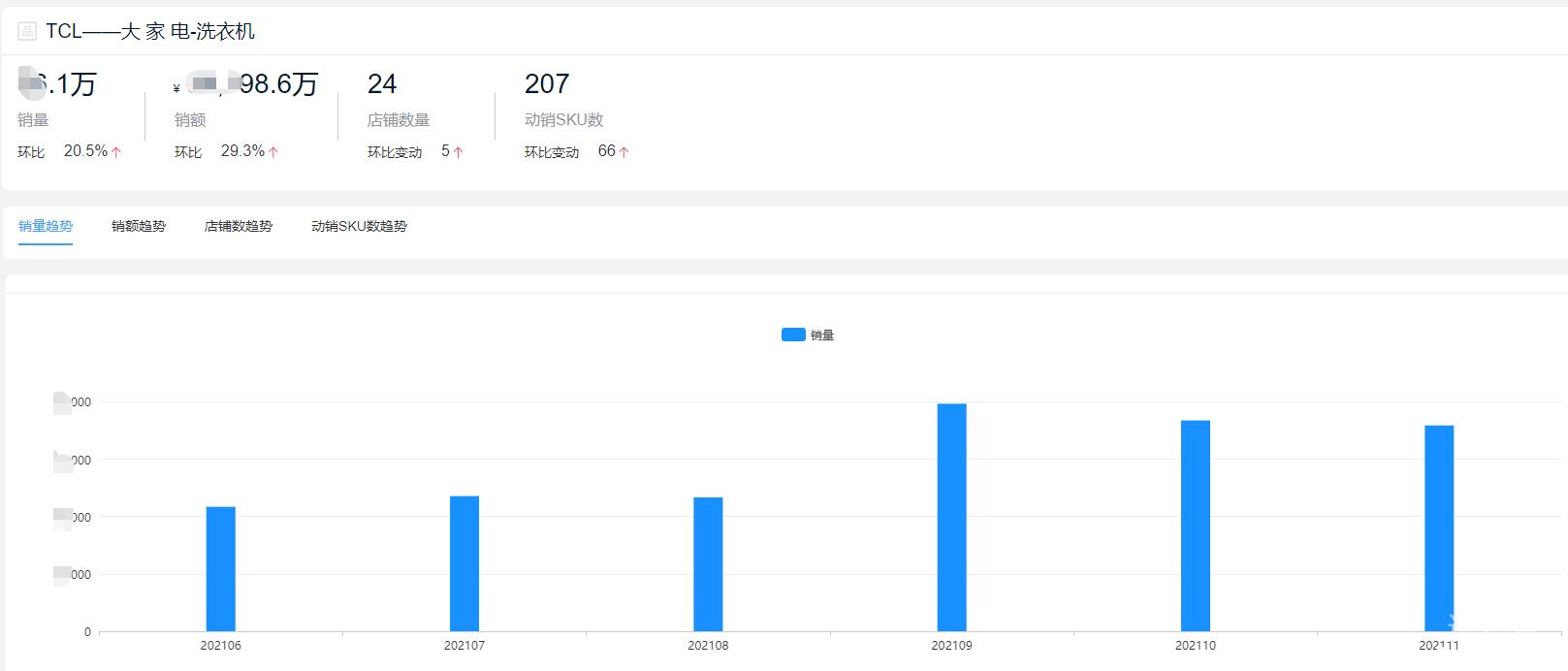Click the up arrow next to store change 5
The width and height of the screenshot is (1568, 671).
(458, 152)
